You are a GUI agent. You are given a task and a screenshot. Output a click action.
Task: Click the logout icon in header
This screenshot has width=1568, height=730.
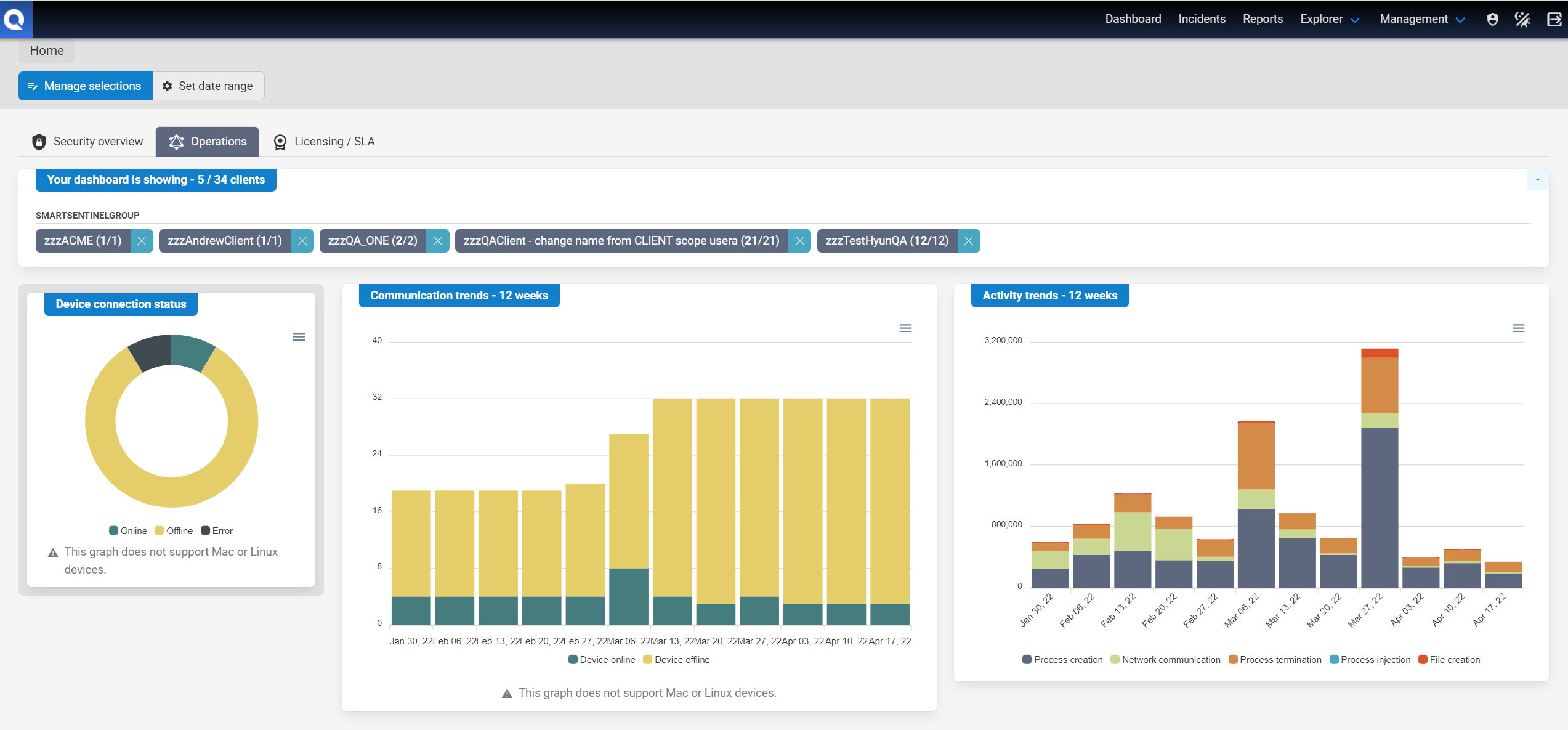pos(1554,19)
